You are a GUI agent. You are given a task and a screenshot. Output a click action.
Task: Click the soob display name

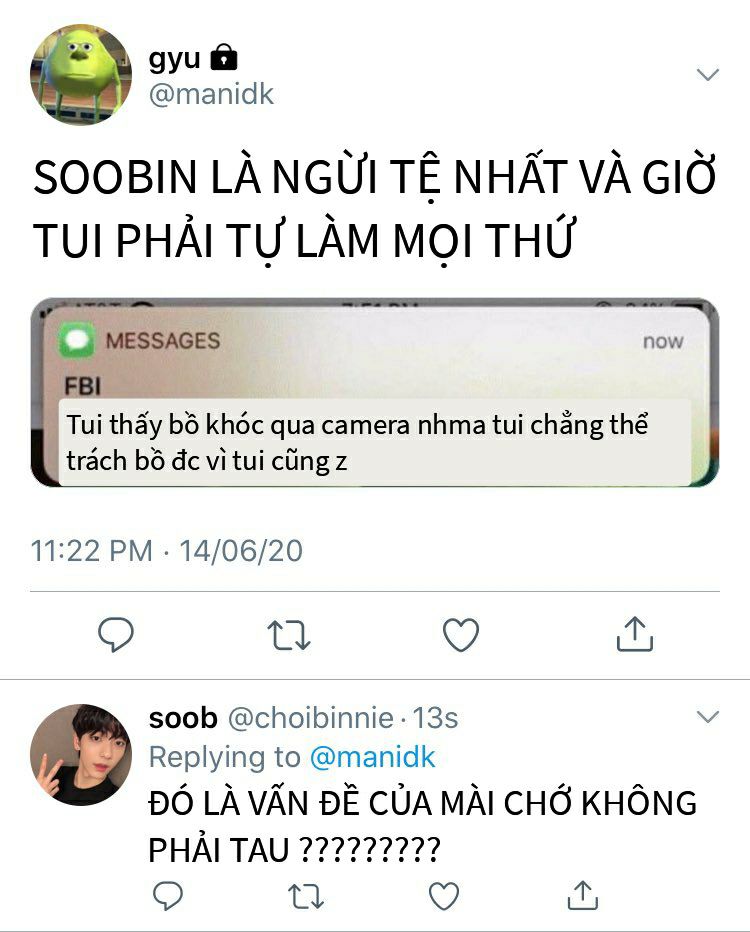(183, 718)
